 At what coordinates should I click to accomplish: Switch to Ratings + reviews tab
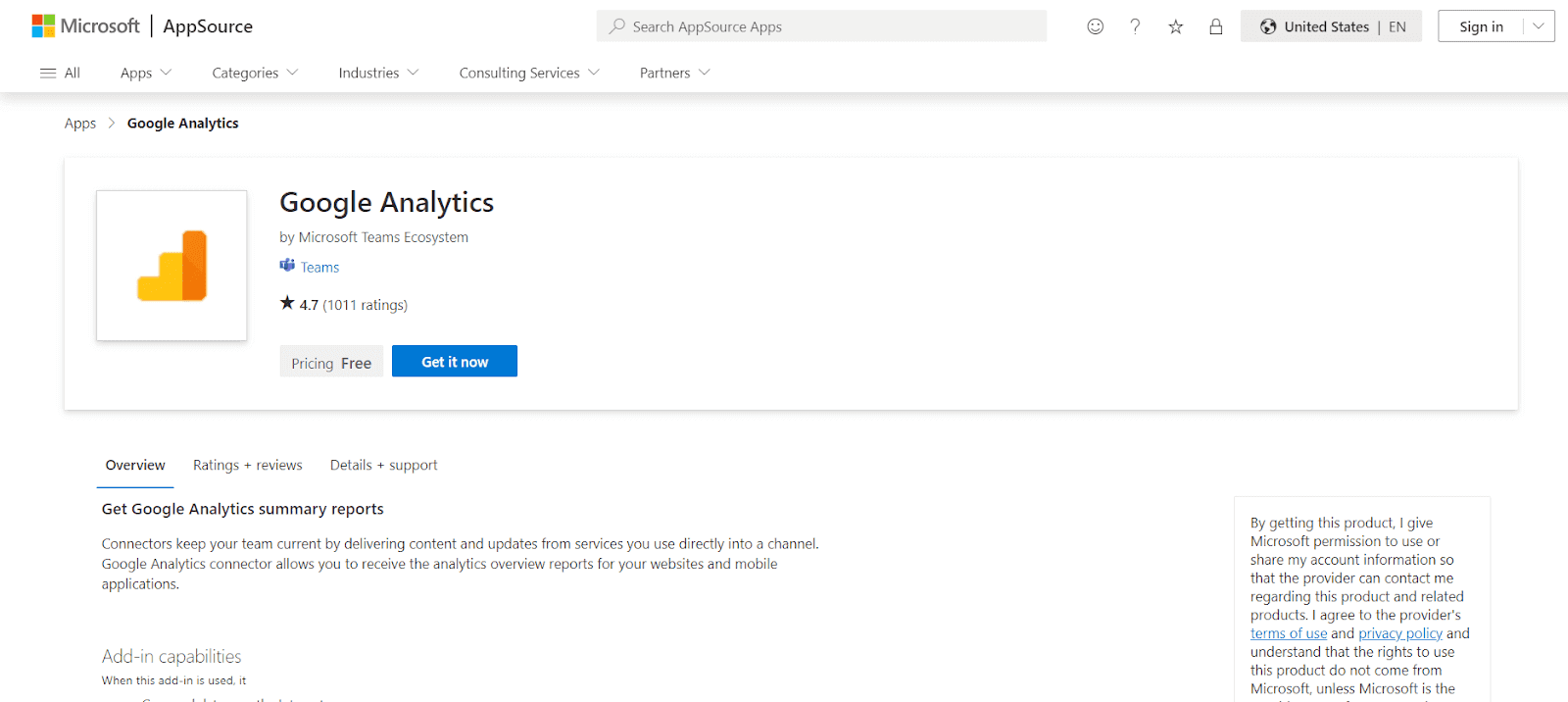click(248, 466)
